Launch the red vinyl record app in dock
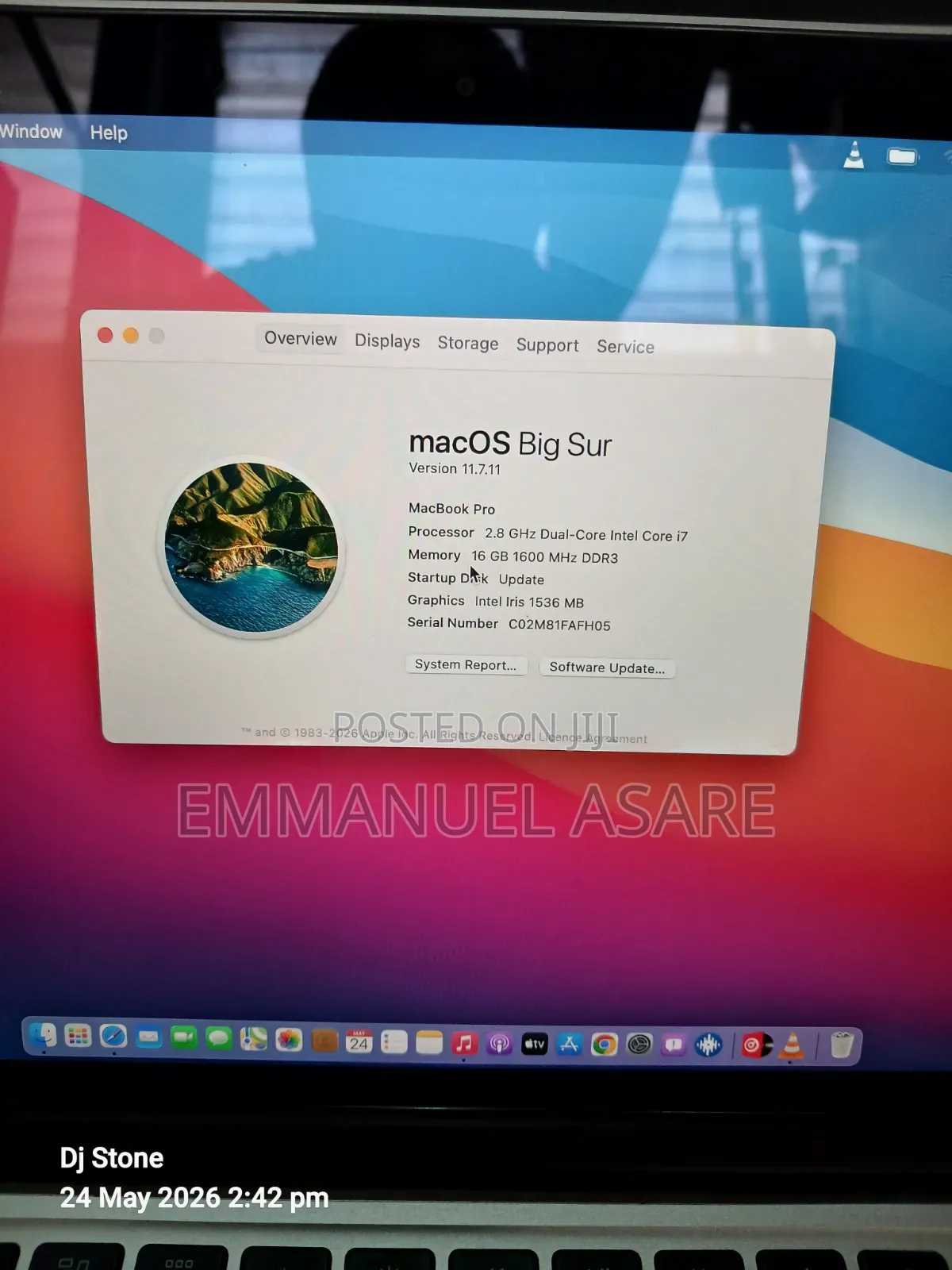 point(755,1046)
